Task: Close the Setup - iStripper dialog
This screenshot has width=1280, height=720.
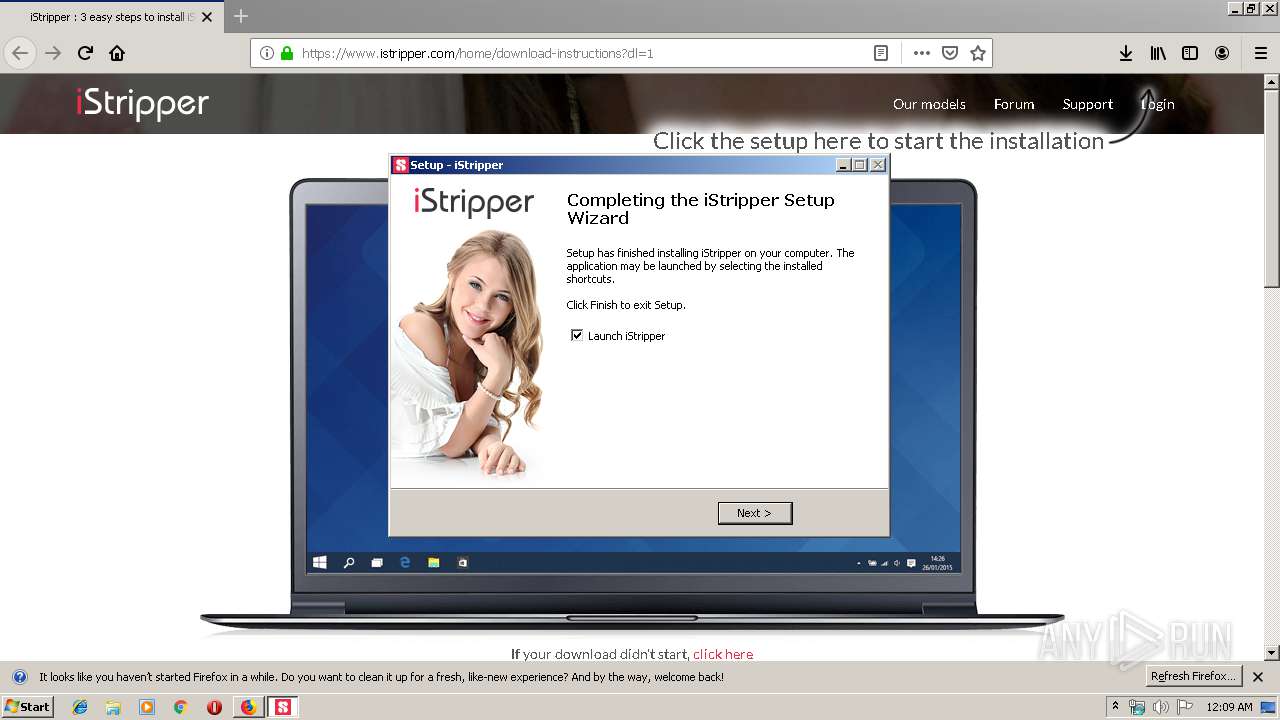Action: coord(878,165)
